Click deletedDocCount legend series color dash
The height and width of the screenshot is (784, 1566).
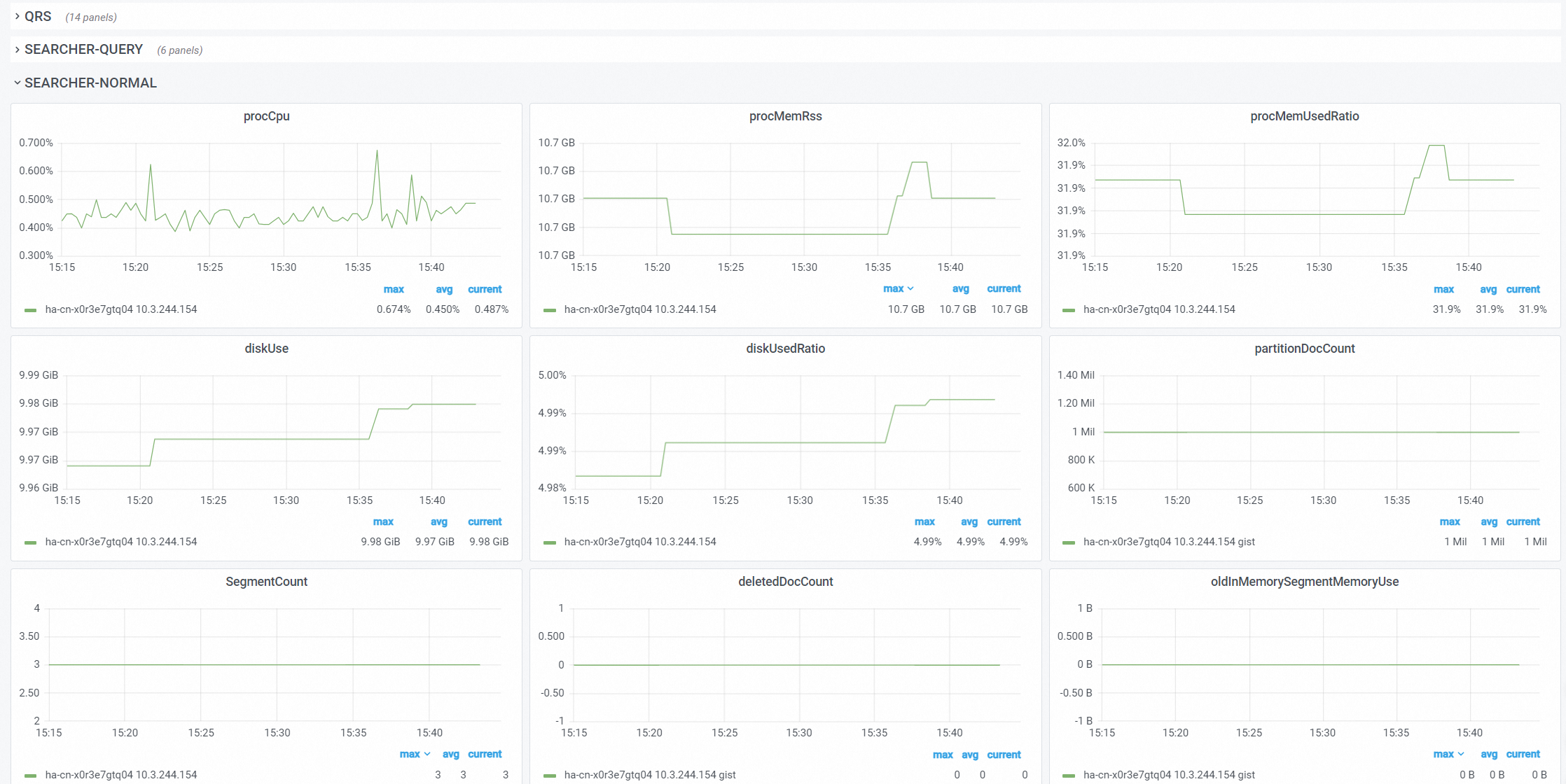[549, 775]
